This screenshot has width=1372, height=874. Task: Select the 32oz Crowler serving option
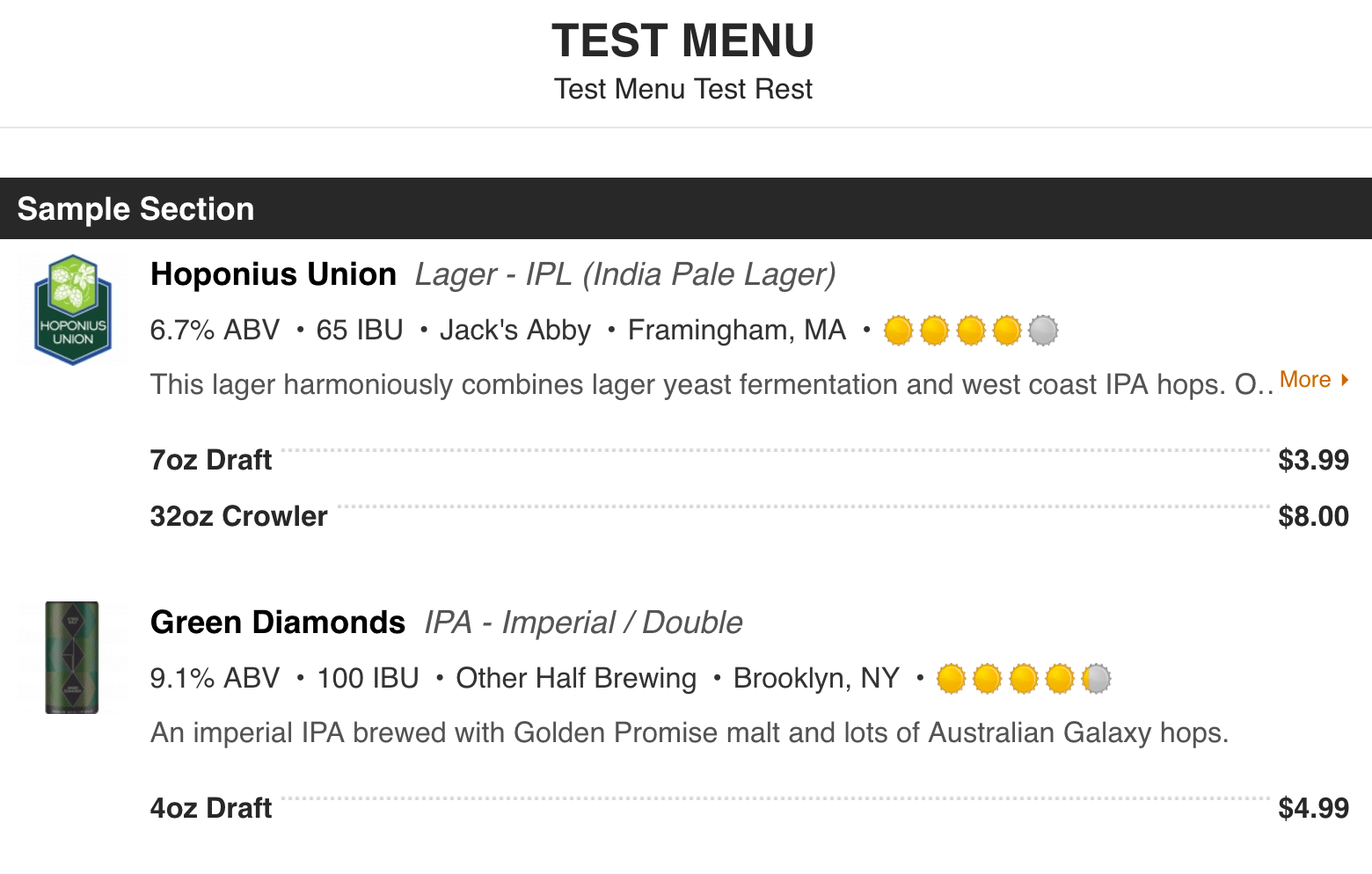(x=238, y=516)
